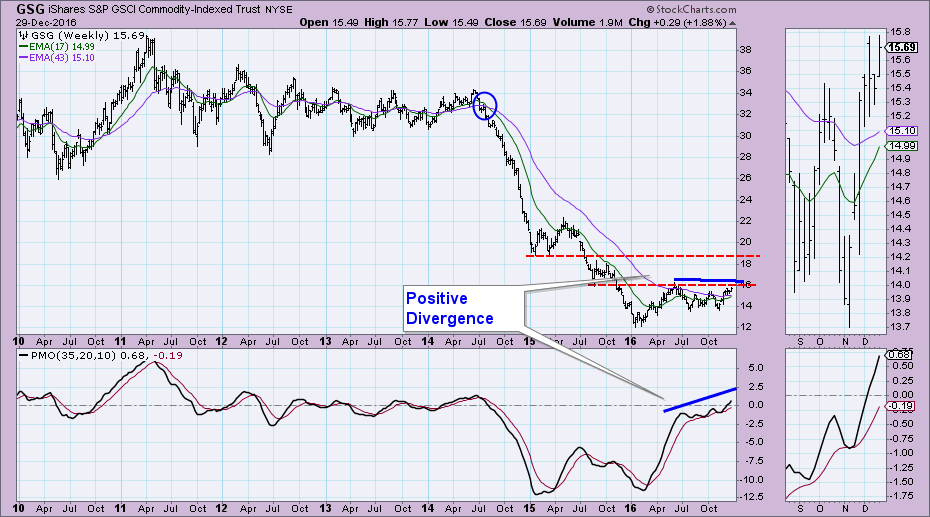Click the Open 15.49 value

click(329, 23)
